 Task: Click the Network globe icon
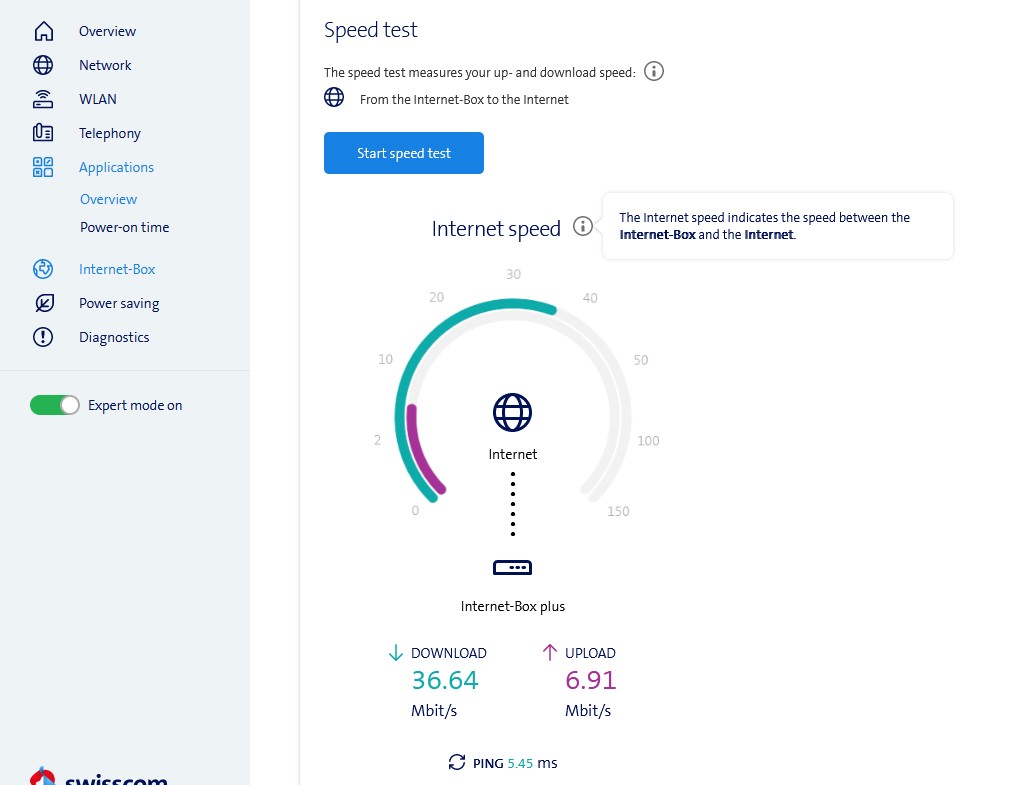coord(43,65)
